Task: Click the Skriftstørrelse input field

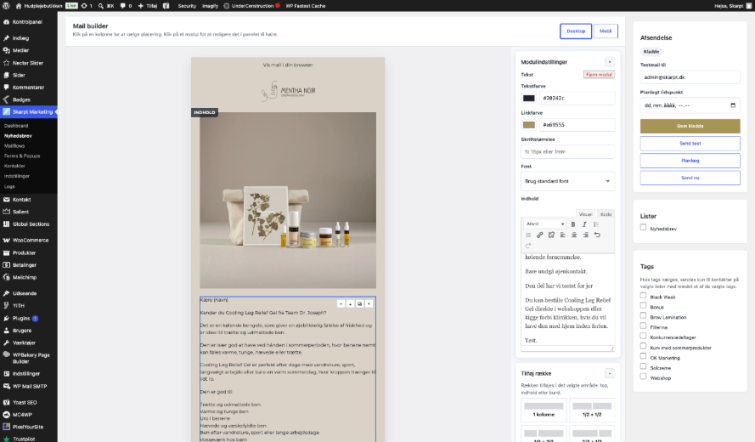Action: pyautogui.click(x=568, y=152)
